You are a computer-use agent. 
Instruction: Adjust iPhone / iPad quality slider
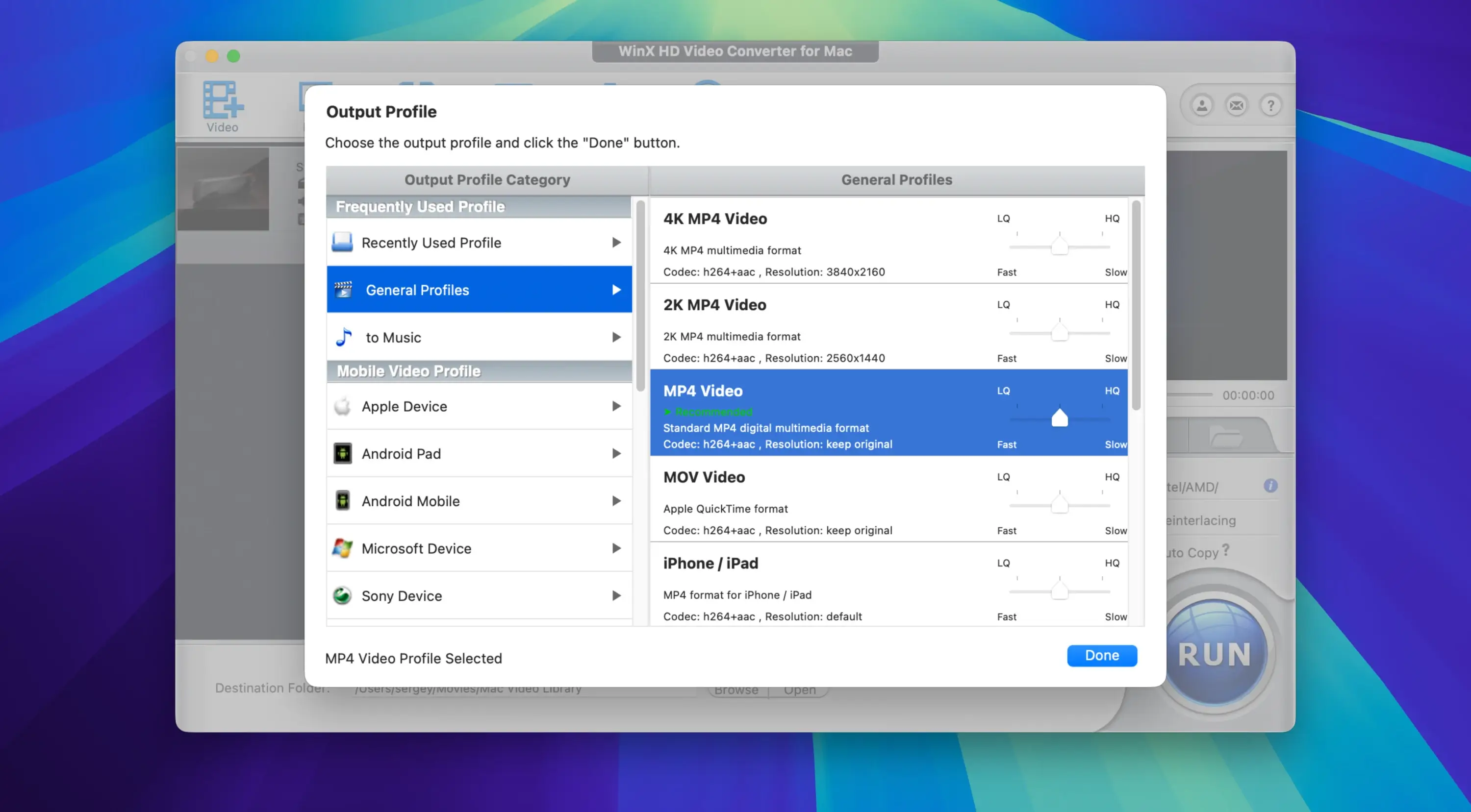click(1059, 591)
